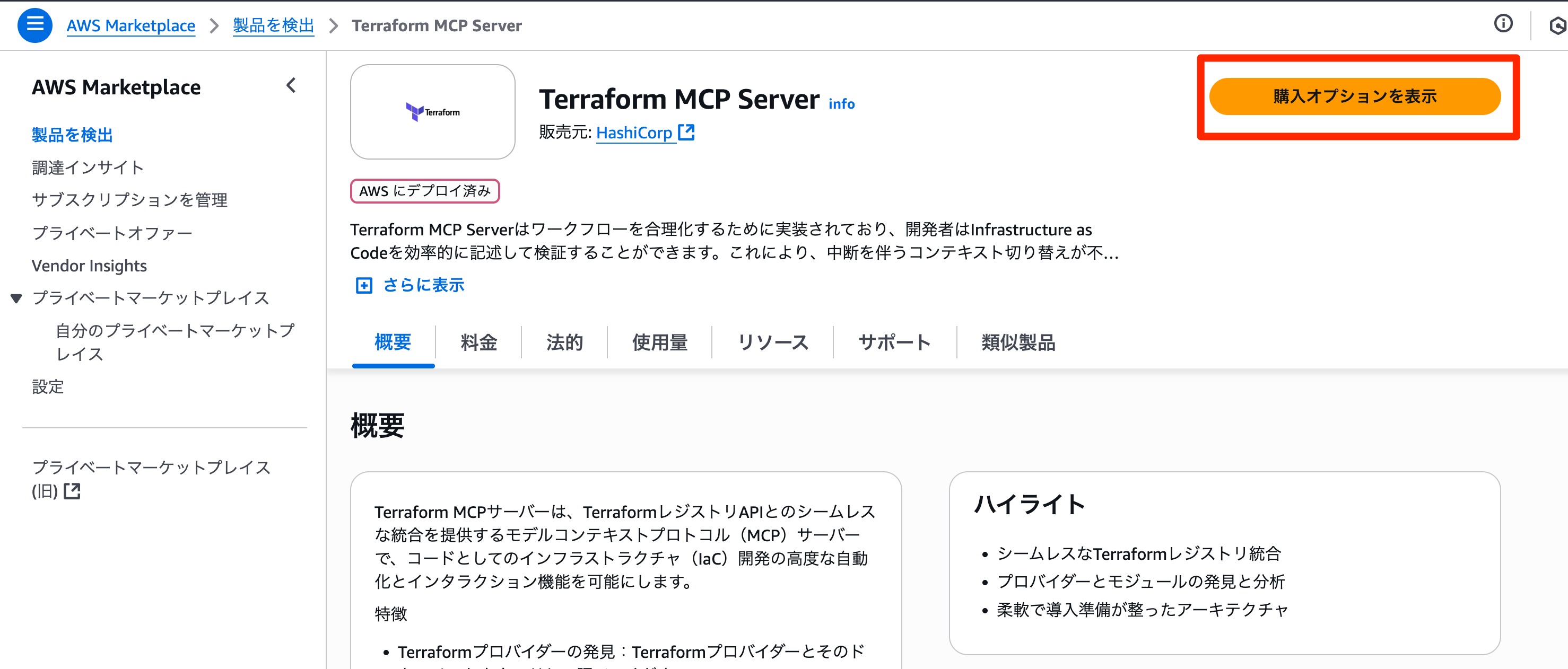Open the リソース tab
The image size is (1568, 669).
(x=773, y=342)
